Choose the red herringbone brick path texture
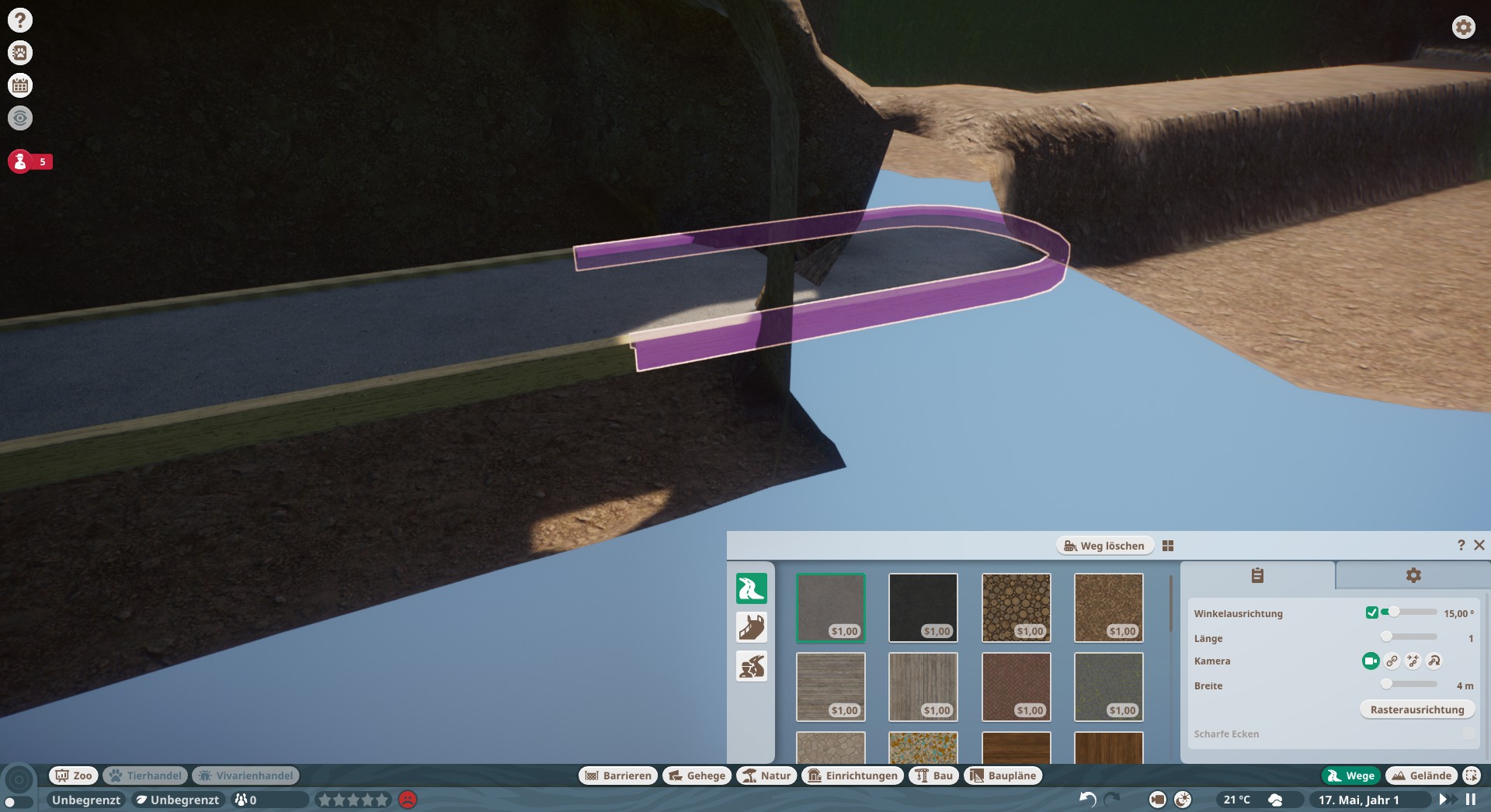Screen dimensions: 1491x812 1017,687
